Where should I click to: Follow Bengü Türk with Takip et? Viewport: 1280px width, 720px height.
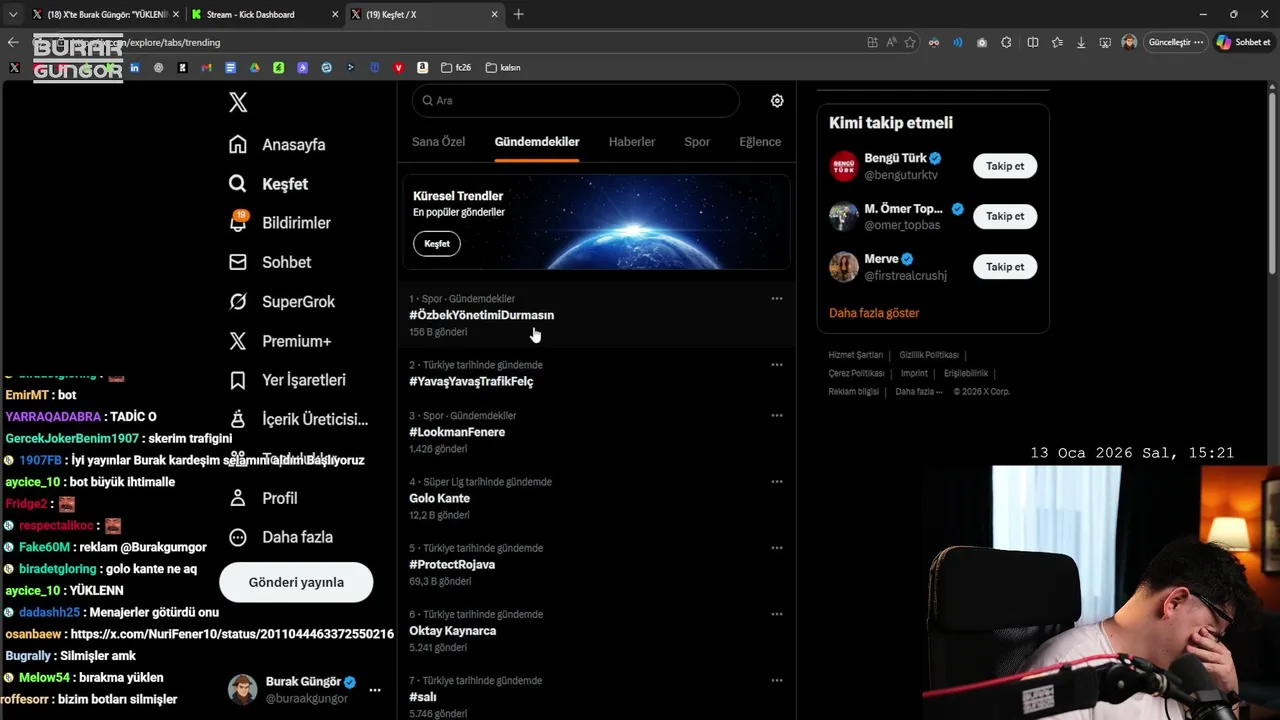pos(1005,166)
